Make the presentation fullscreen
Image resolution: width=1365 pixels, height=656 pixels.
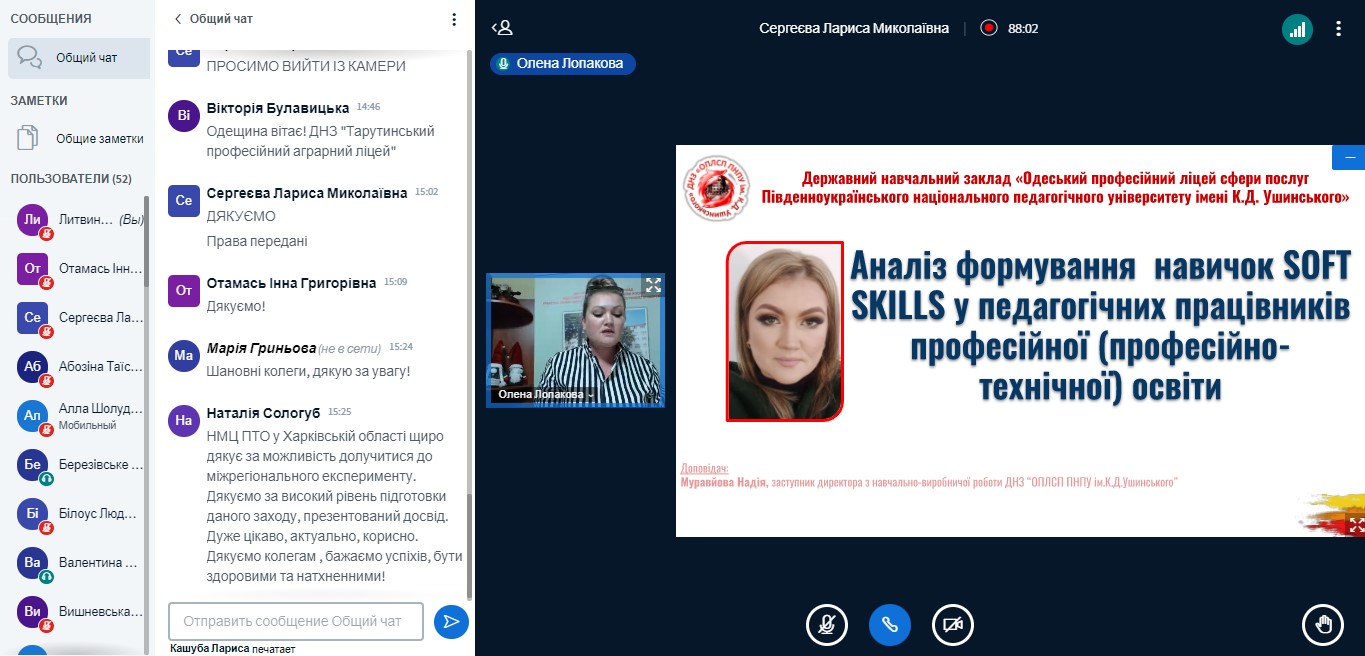click(x=1355, y=524)
